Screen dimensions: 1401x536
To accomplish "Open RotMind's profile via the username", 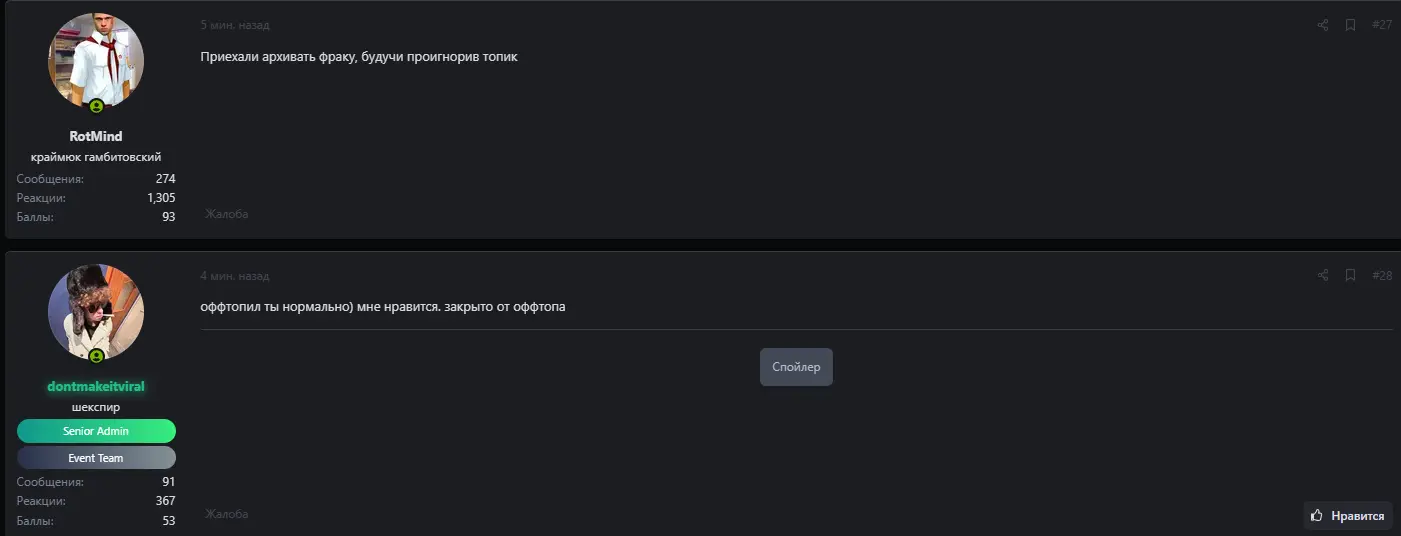I will coord(96,136).
